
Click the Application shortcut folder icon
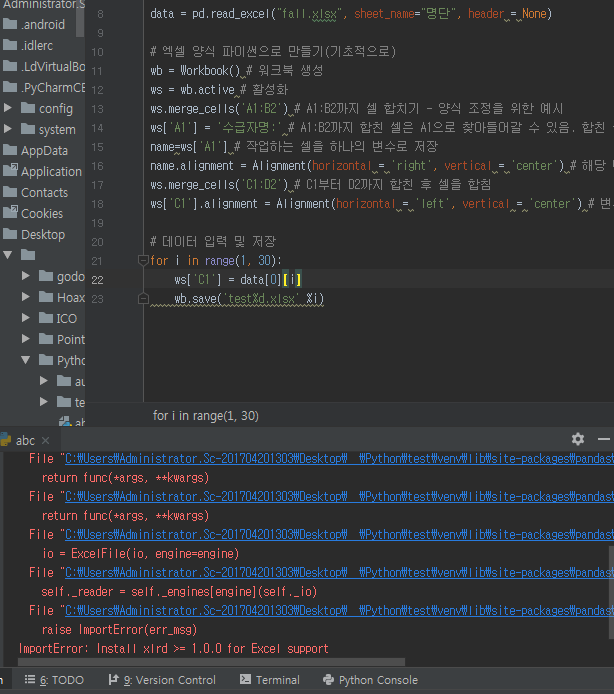point(10,171)
